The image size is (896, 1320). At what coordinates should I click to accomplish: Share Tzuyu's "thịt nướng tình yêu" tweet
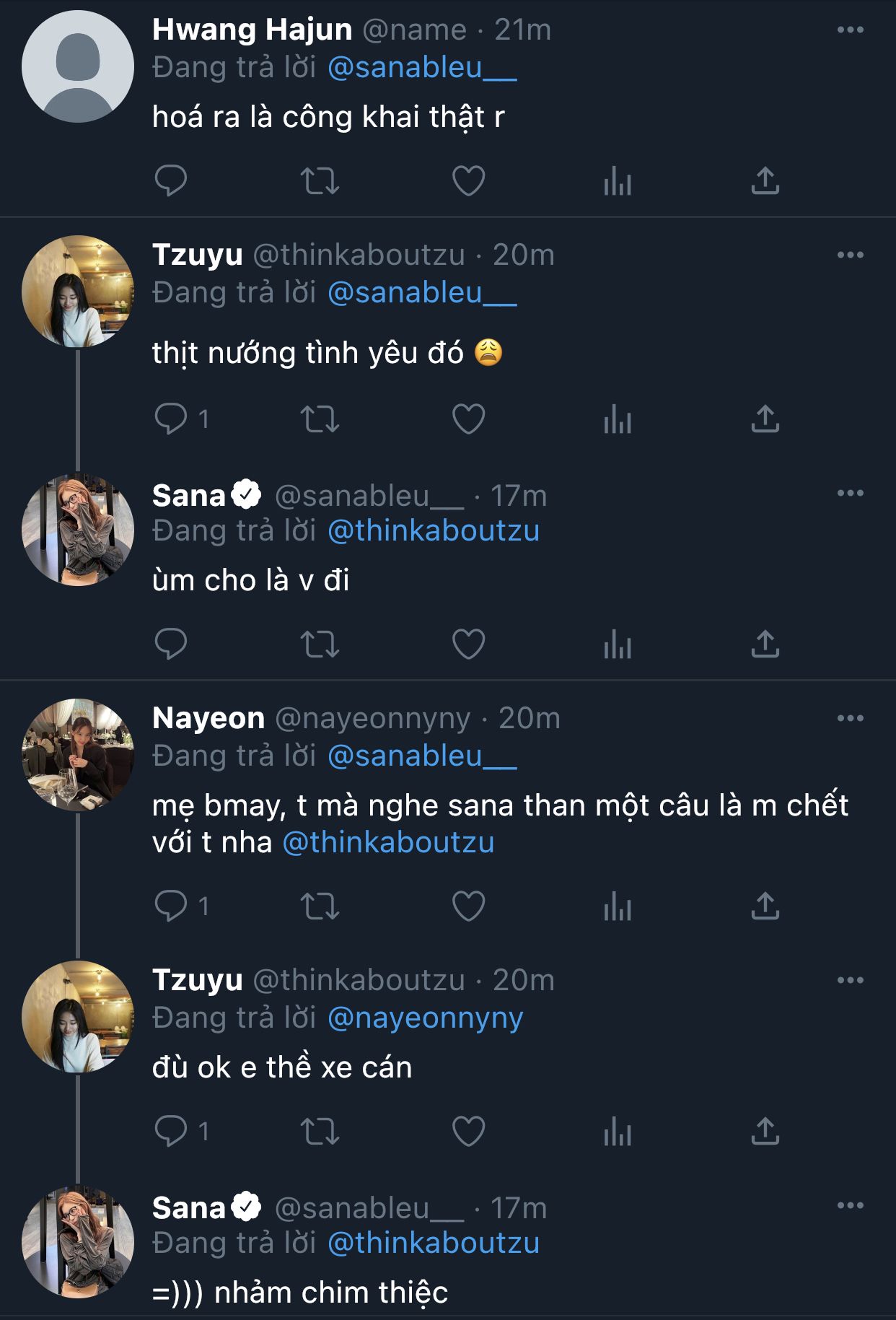[x=765, y=419]
